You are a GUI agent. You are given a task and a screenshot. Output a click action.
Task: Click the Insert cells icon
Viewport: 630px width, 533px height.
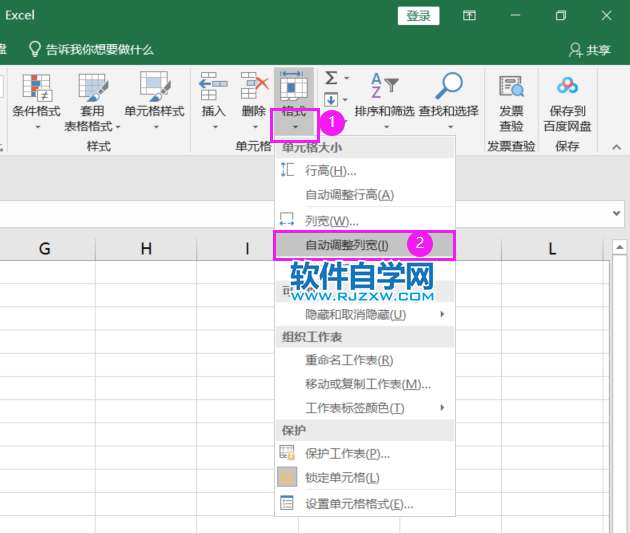(x=213, y=86)
